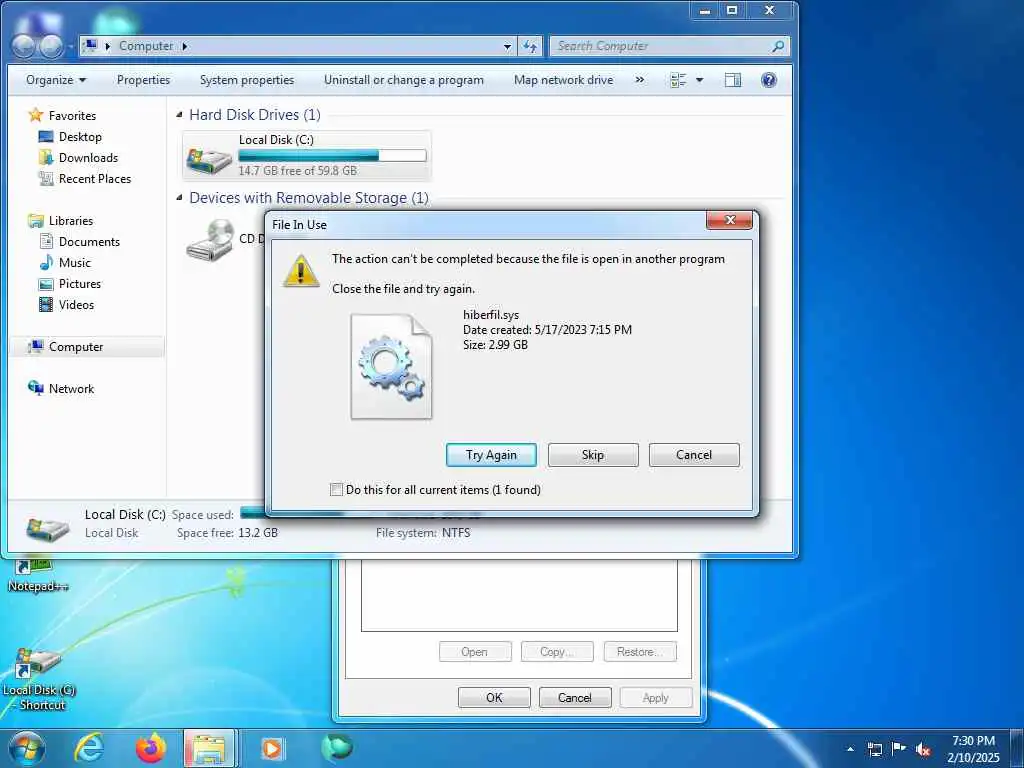1024x768 pixels.
Task: Select Videos library
Action: [x=76, y=304]
